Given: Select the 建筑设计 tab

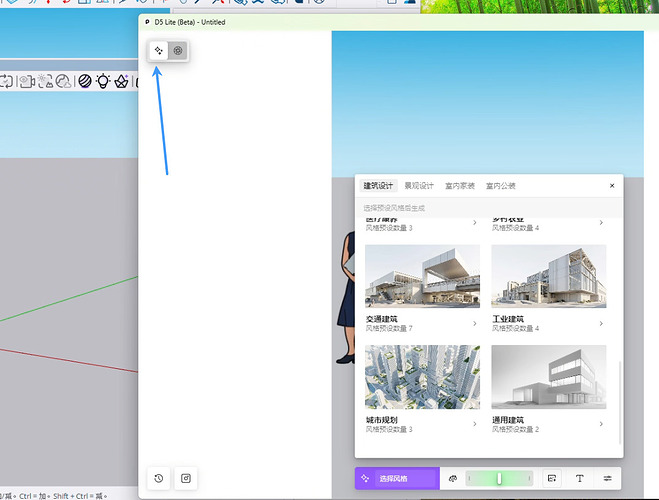Looking at the screenshot, I should 379,186.
